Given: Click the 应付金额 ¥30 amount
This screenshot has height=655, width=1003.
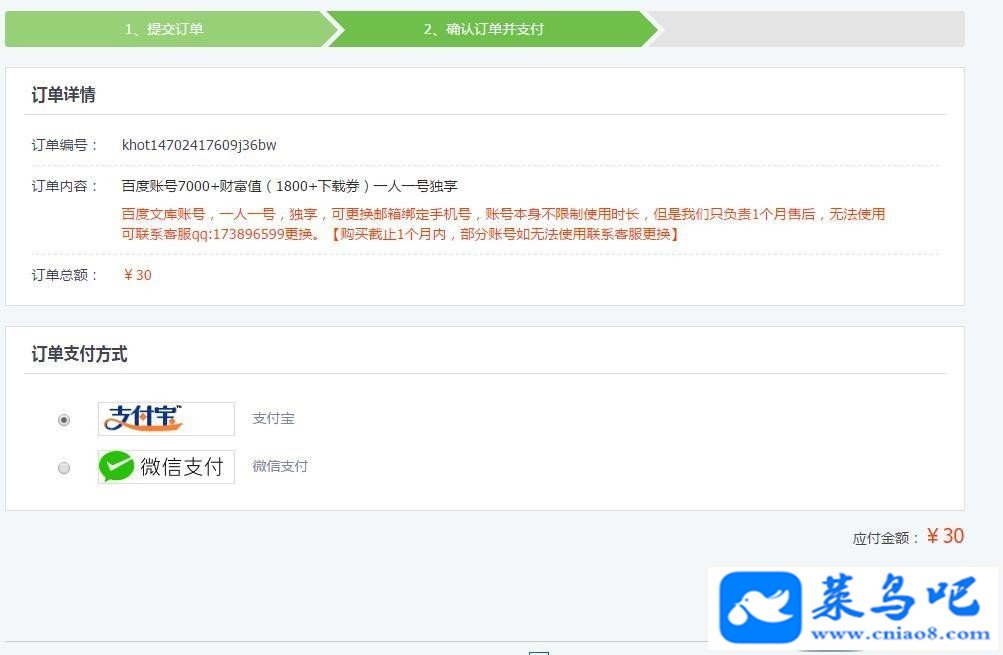Looking at the screenshot, I should [945, 536].
